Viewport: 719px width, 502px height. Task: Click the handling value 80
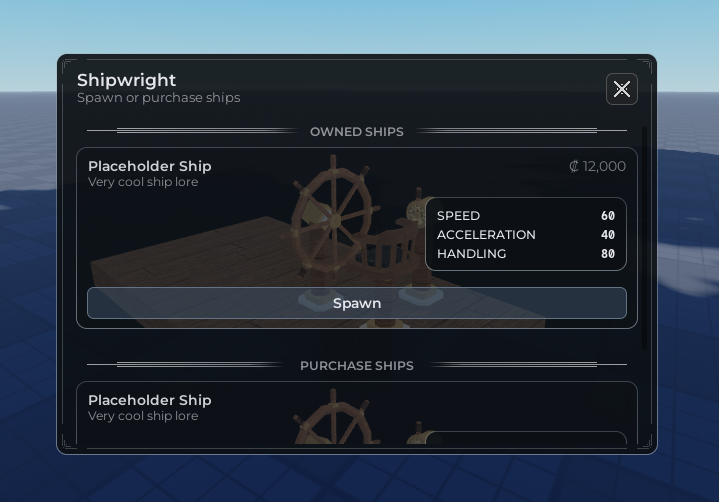click(x=608, y=254)
